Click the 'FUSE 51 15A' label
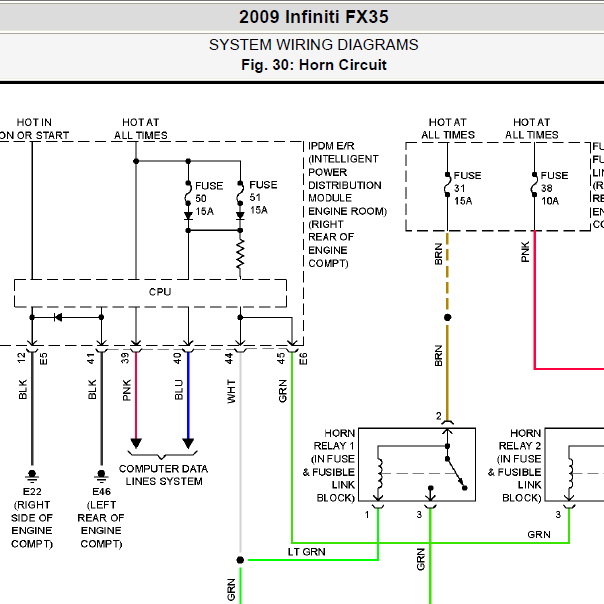 point(263,197)
